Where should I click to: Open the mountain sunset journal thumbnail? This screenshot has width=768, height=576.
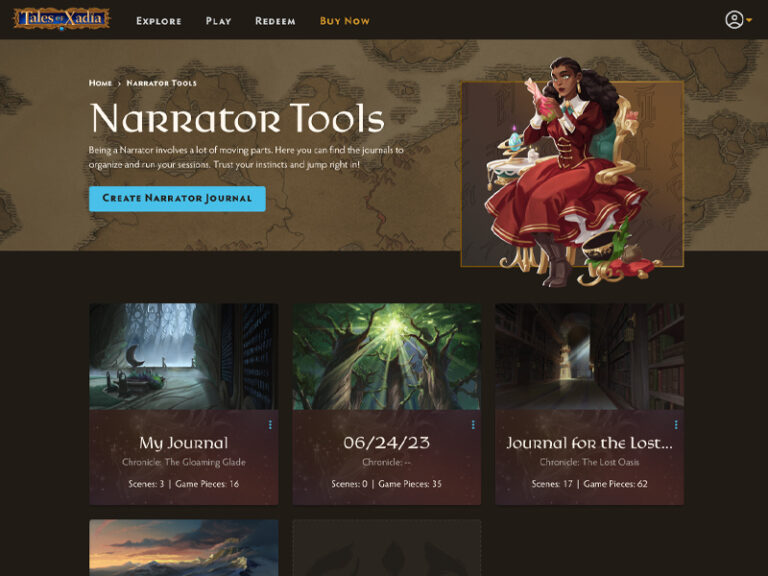click(184, 548)
